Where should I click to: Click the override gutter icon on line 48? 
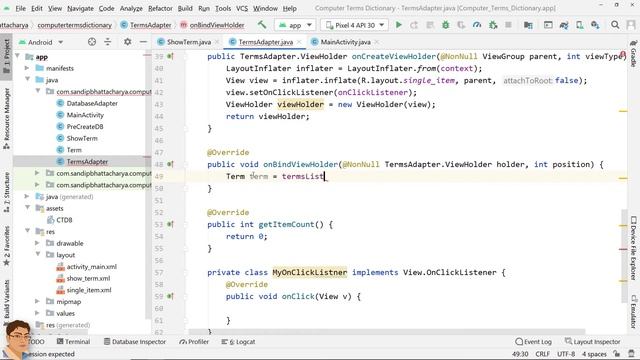(170, 164)
